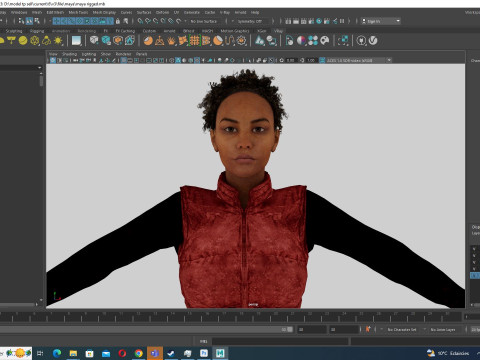Open the No Live Surface field
The image size is (480, 360).
[x=204, y=21]
